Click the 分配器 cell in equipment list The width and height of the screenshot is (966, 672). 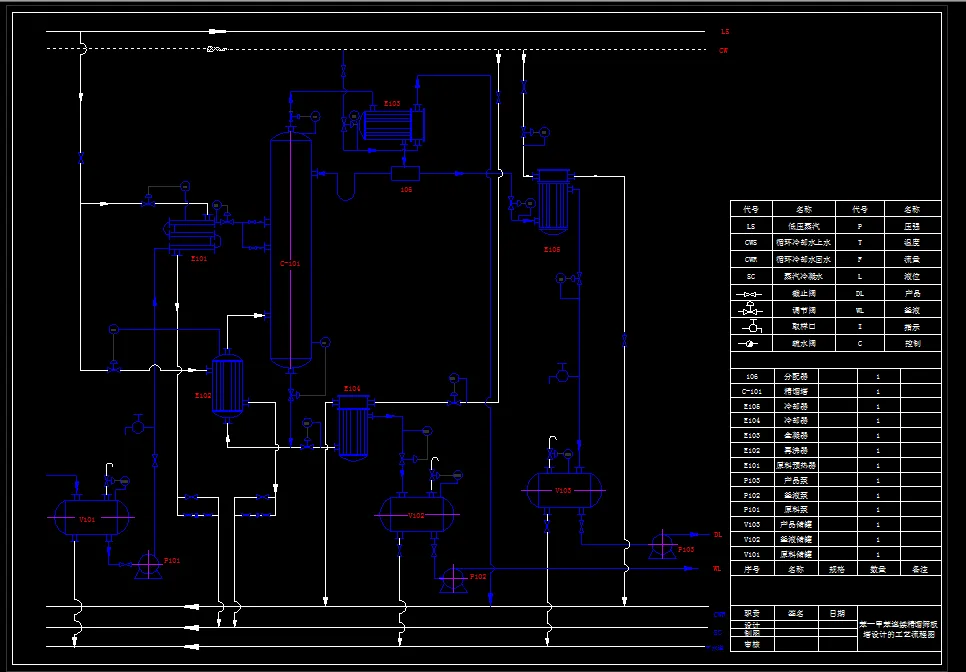click(795, 376)
